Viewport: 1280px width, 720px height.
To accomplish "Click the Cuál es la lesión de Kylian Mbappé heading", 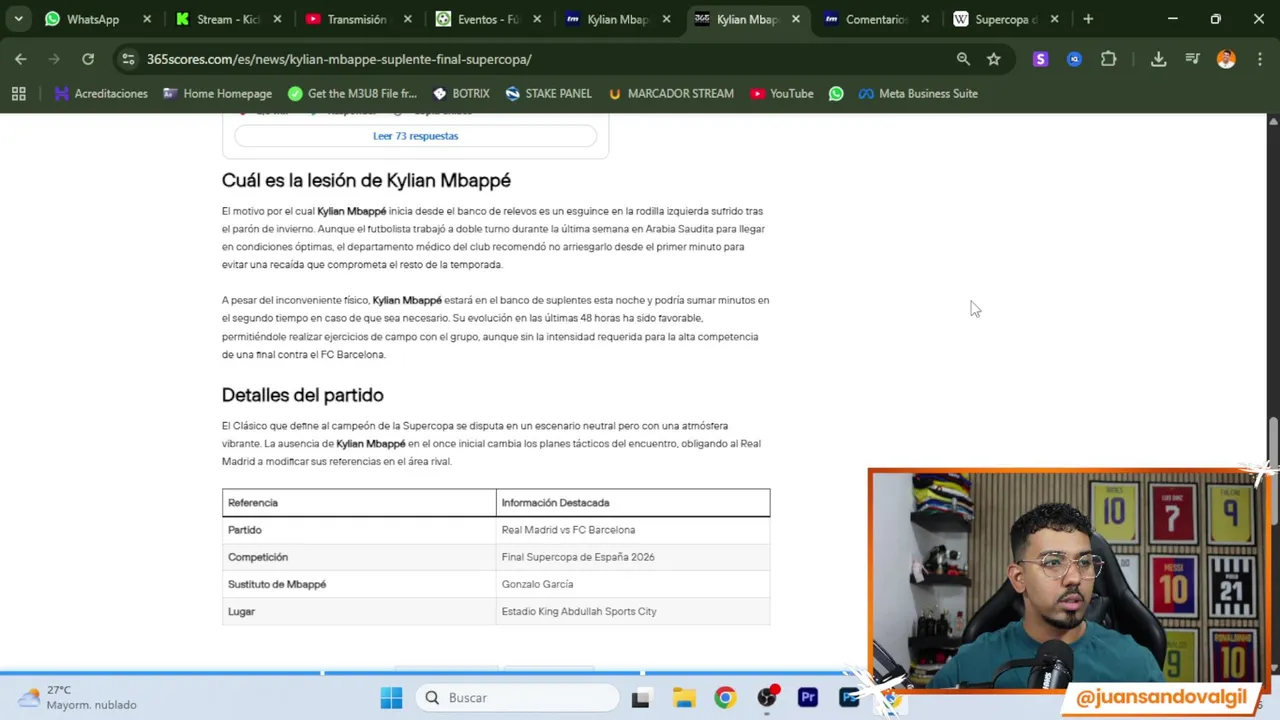I will pyautogui.click(x=366, y=180).
